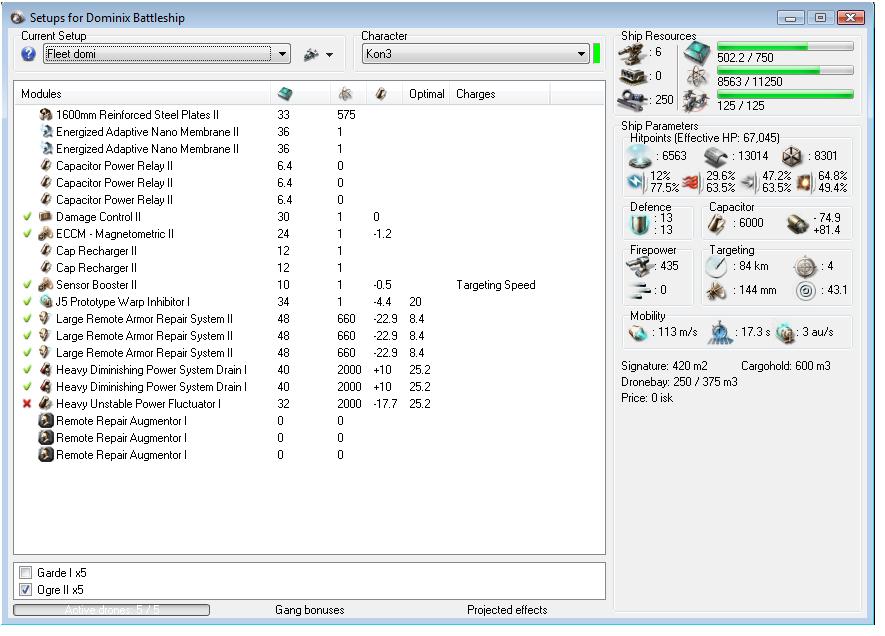The image size is (885, 636).
Task: Click the capacitor column header icon
Action: (381, 94)
